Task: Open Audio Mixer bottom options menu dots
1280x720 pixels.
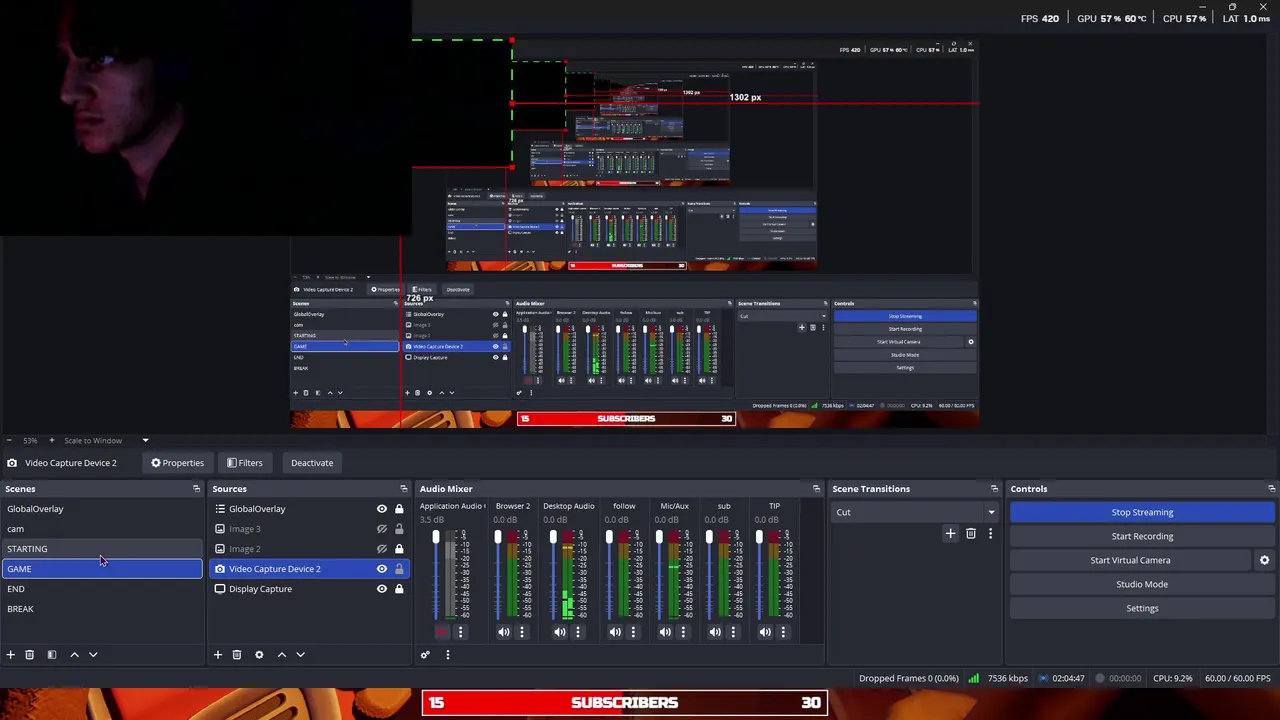Action: 447,655
